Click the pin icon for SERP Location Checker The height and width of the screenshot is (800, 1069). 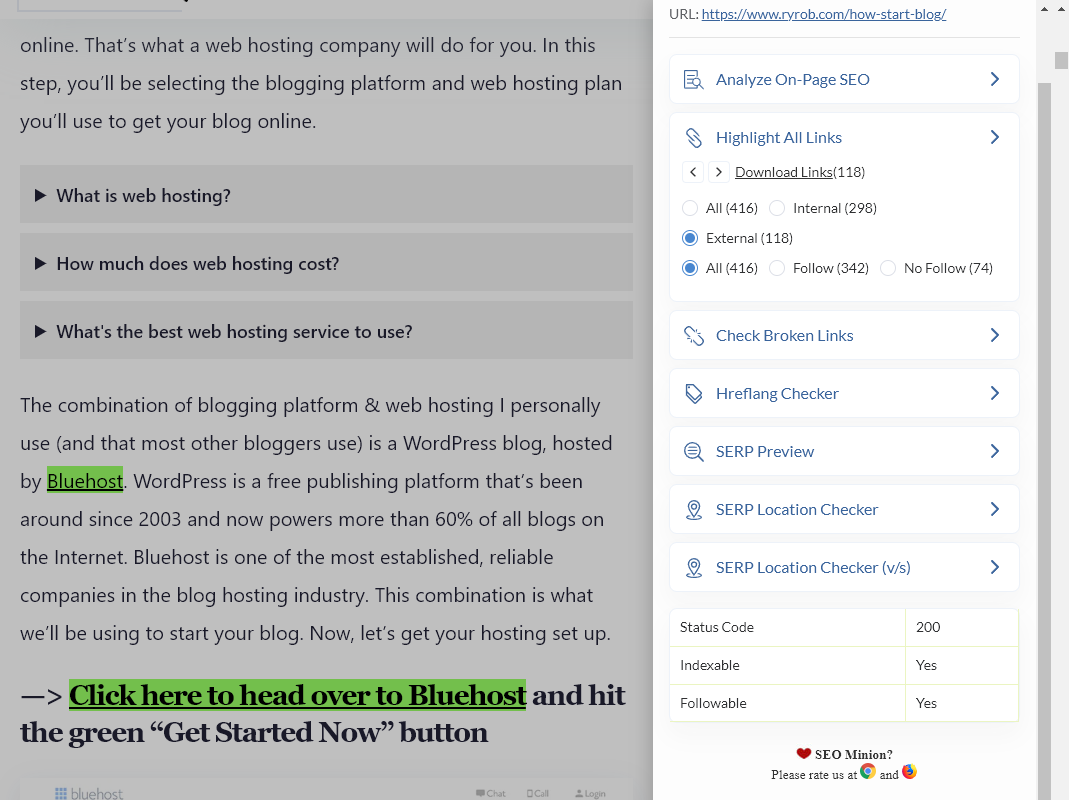[694, 509]
